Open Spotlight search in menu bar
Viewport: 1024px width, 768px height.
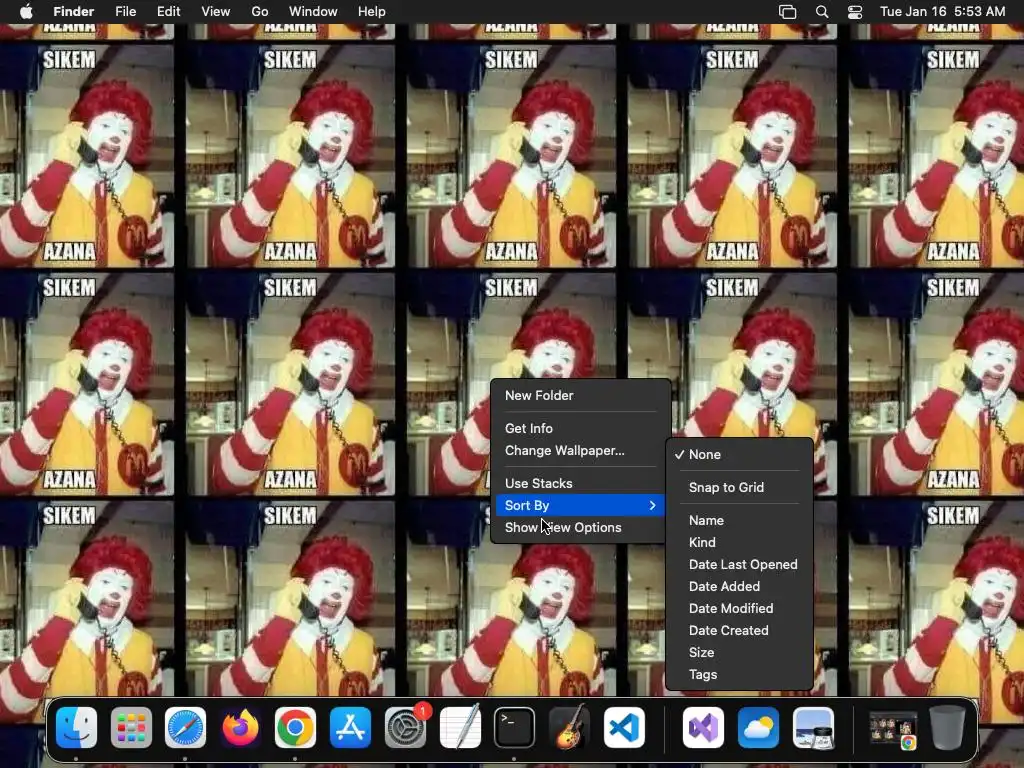coord(822,12)
